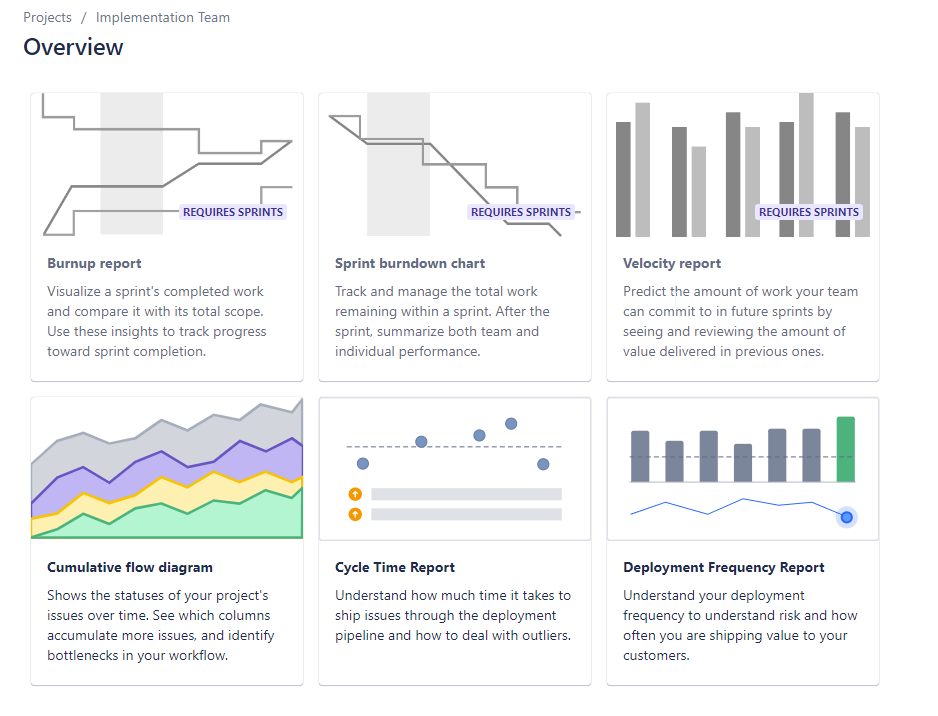Open the Implementation Team breadcrumb link

coord(163,17)
